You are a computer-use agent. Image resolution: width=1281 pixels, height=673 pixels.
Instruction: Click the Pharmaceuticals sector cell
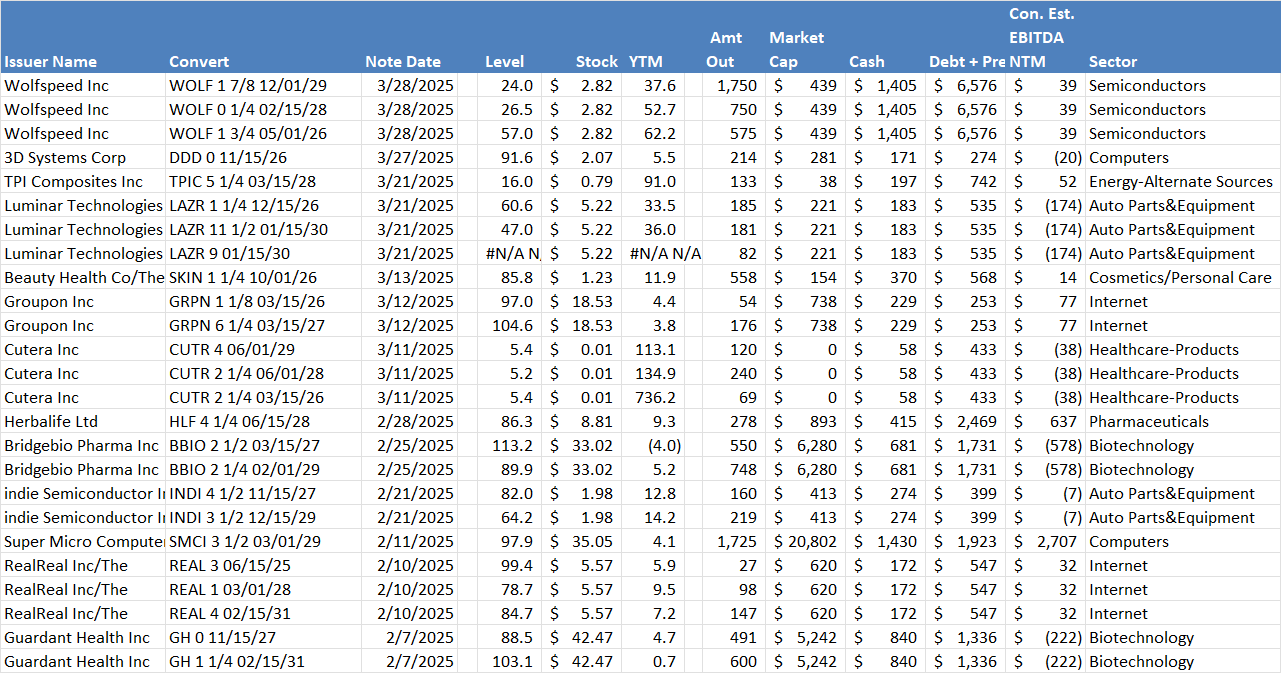click(1149, 421)
